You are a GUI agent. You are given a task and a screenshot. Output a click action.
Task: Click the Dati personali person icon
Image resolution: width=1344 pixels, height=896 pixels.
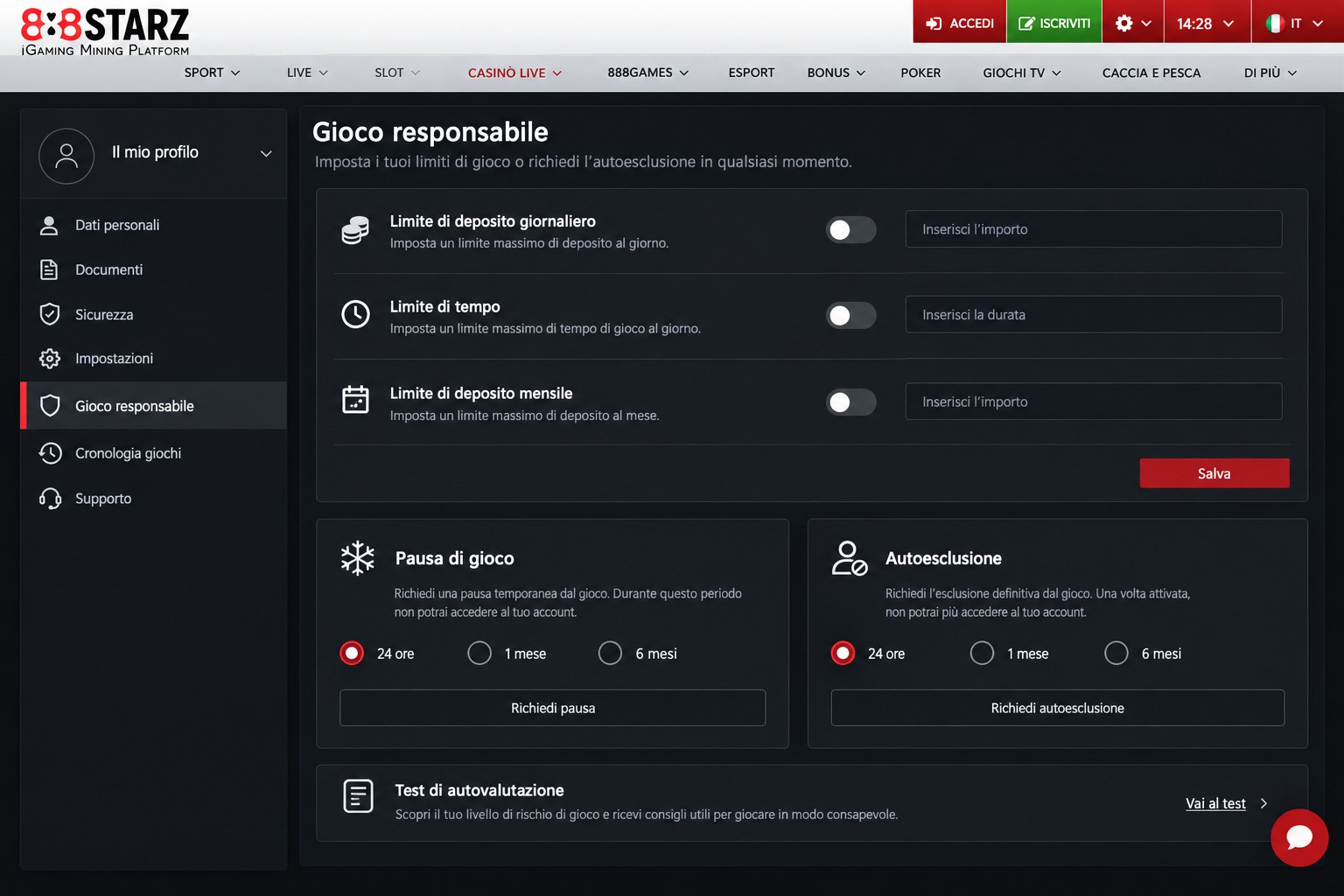(x=49, y=225)
